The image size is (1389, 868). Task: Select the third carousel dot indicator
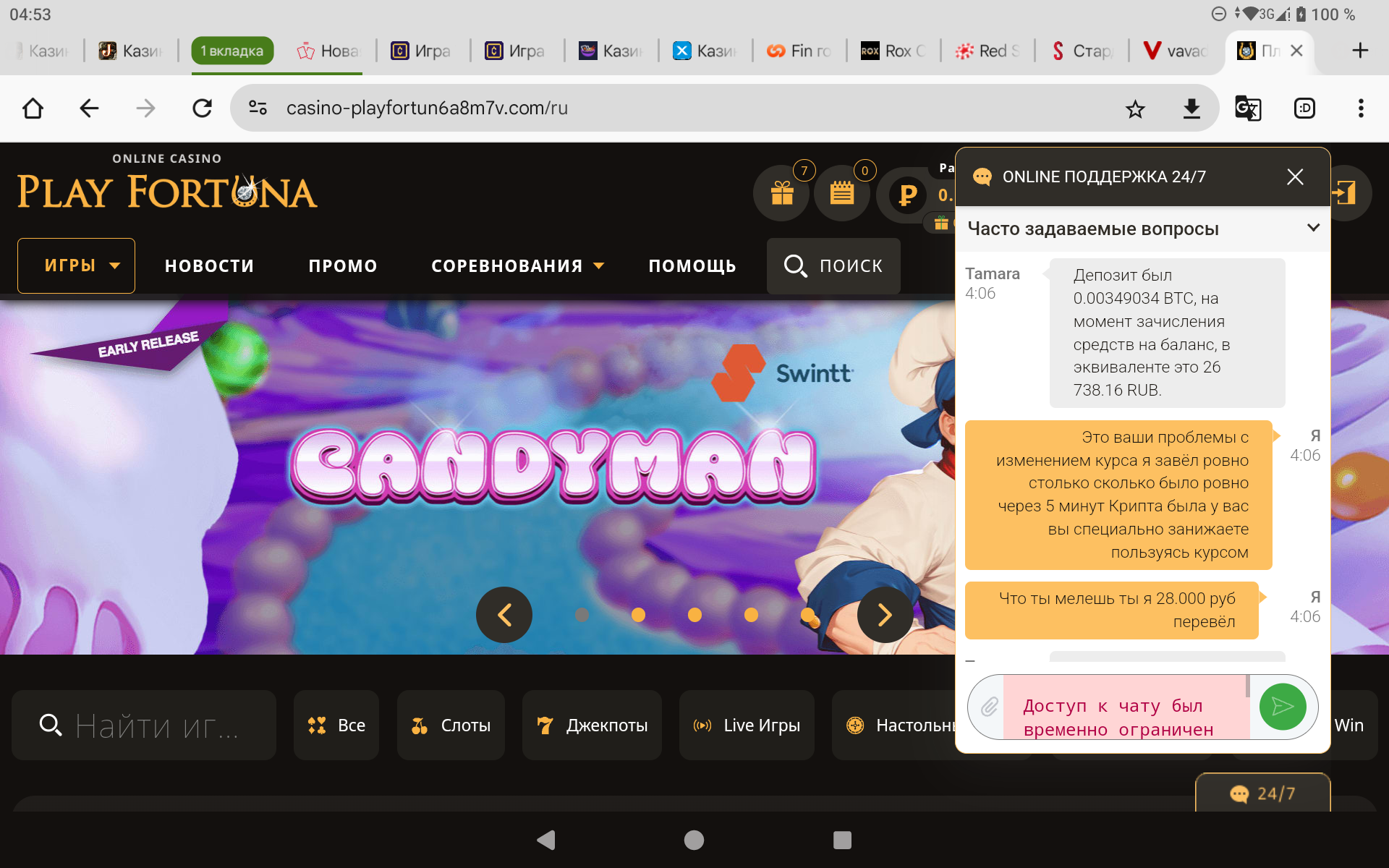[694, 615]
